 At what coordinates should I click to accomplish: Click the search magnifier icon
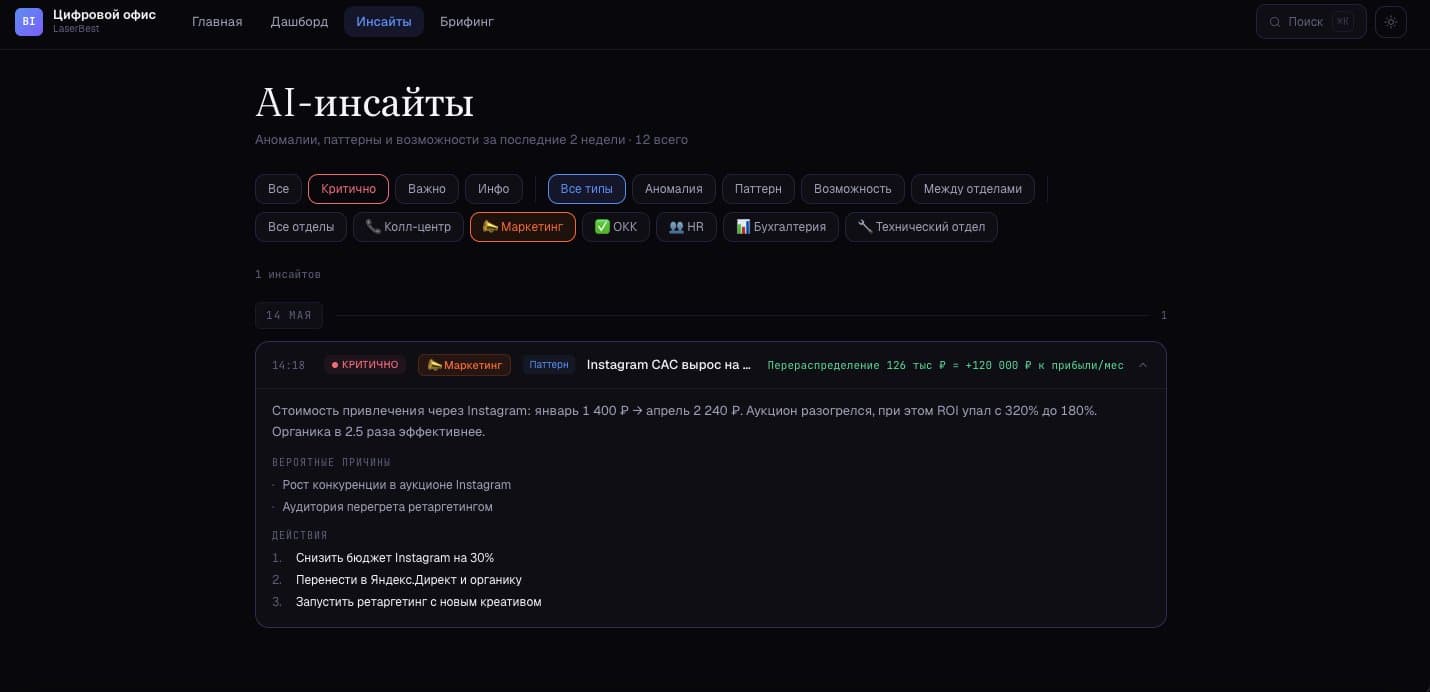(1275, 22)
